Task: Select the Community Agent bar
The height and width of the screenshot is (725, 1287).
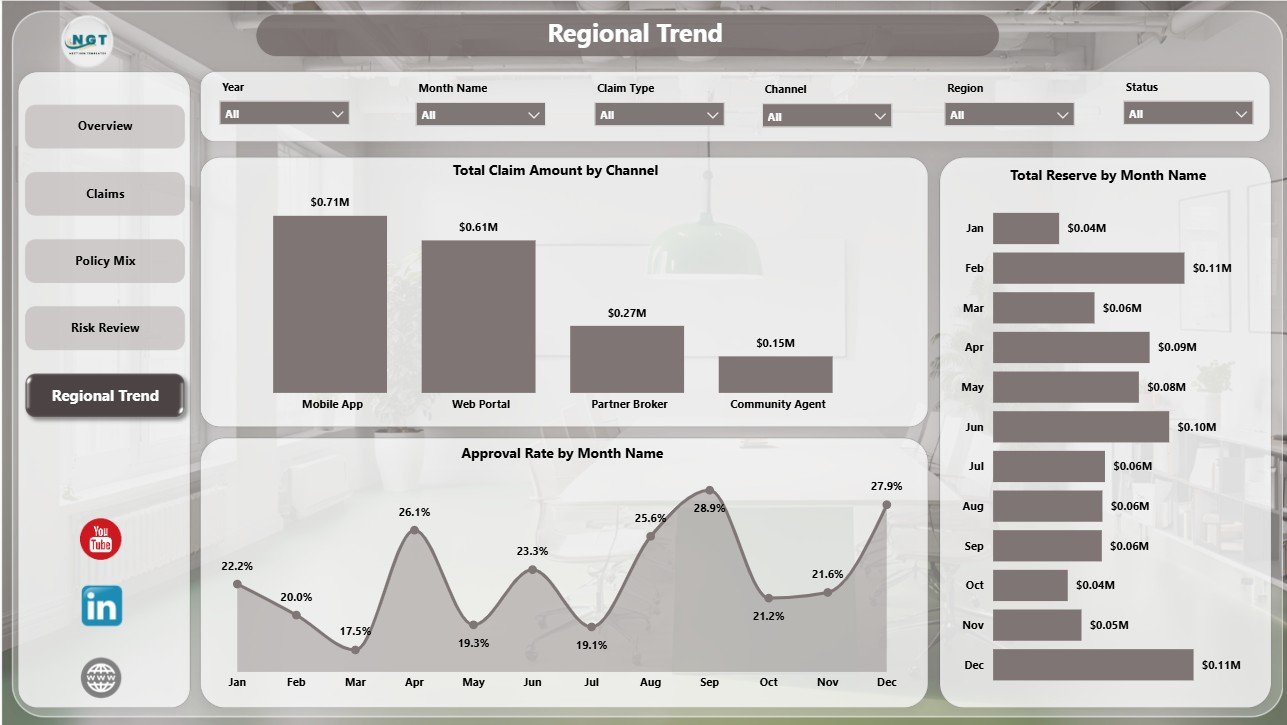Action: [x=775, y=374]
